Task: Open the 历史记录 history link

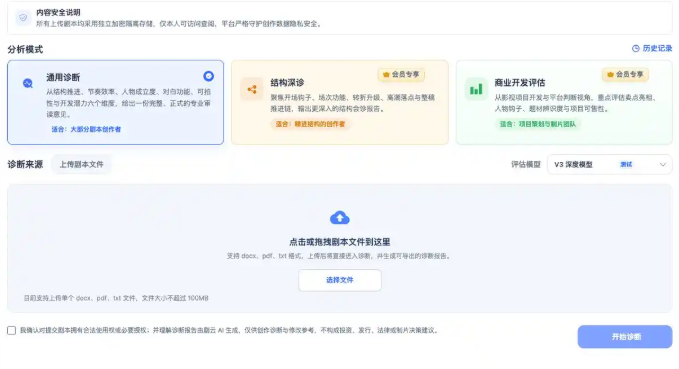Action: pyautogui.click(x=652, y=49)
